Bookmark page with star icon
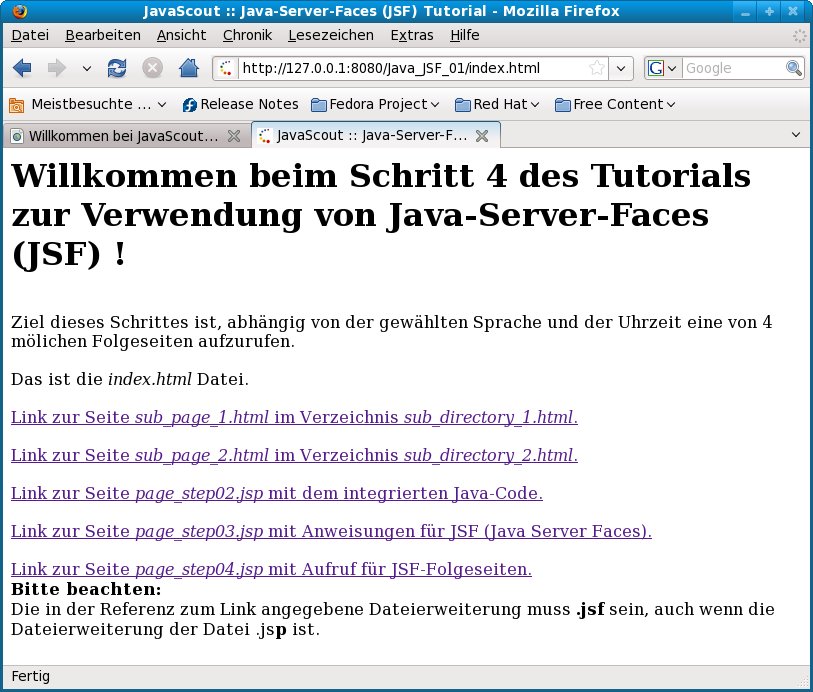The height and width of the screenshot is (692, 813). point(597,68)
